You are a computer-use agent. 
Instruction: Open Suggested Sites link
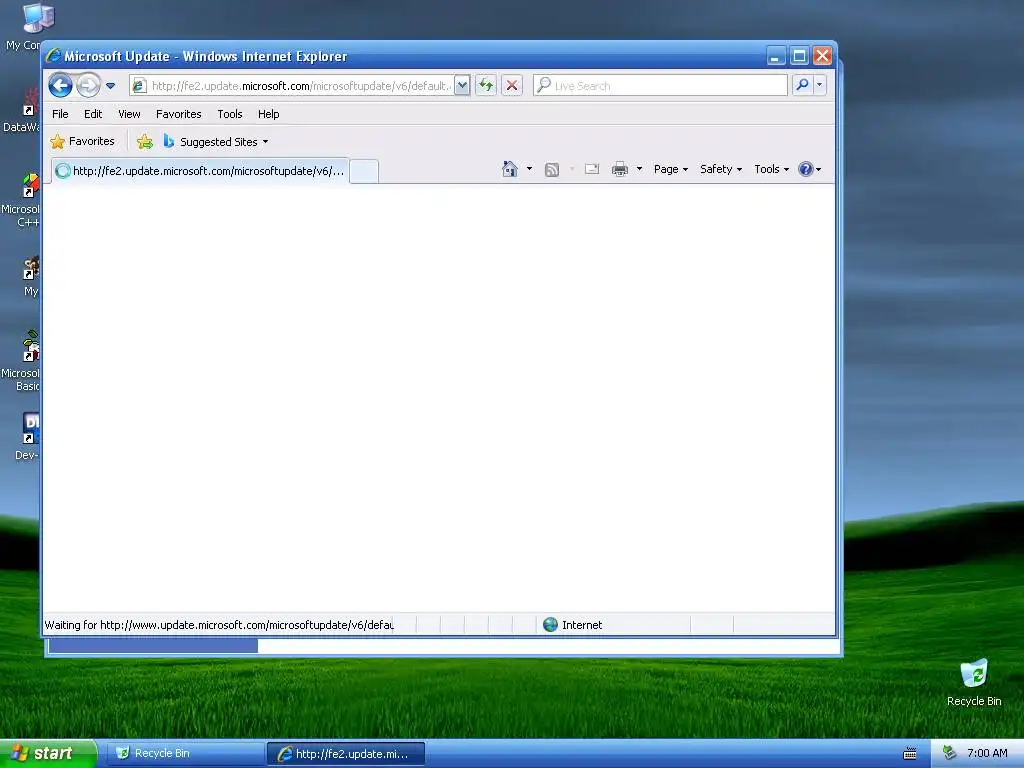tap(218, 142)
